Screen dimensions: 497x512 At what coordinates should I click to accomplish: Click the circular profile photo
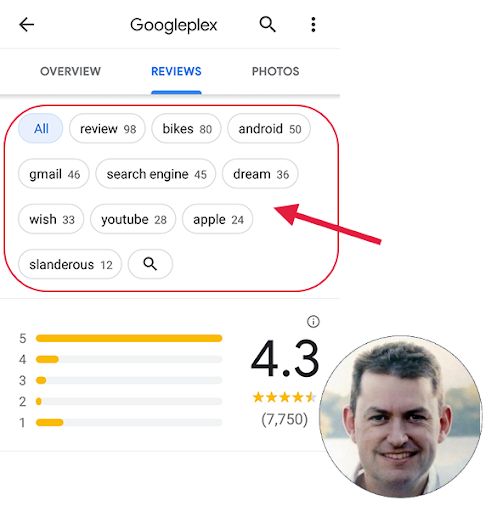tap(401, 416)
